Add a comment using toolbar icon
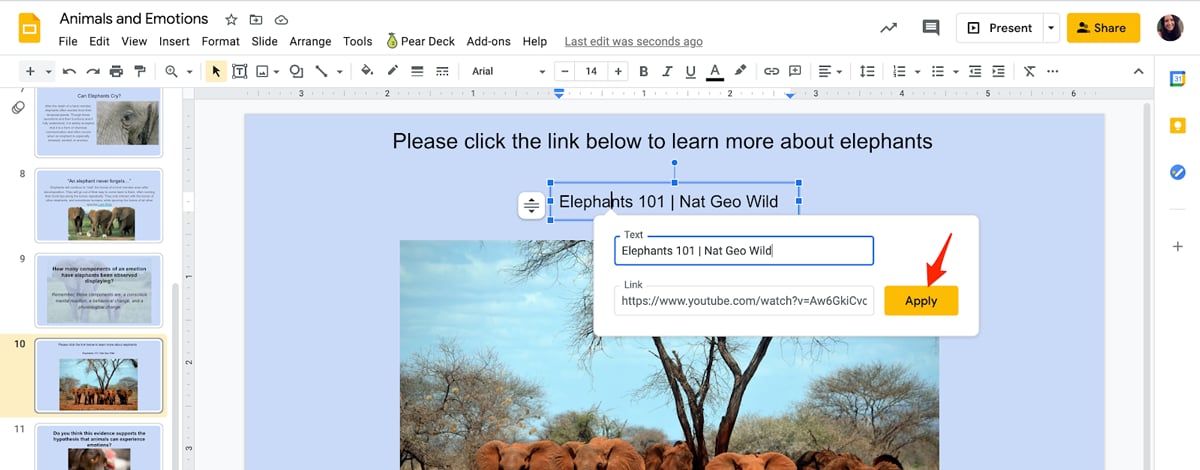Screen dimensions: 1200x470 pyautogui.click(x=796, y=71)
